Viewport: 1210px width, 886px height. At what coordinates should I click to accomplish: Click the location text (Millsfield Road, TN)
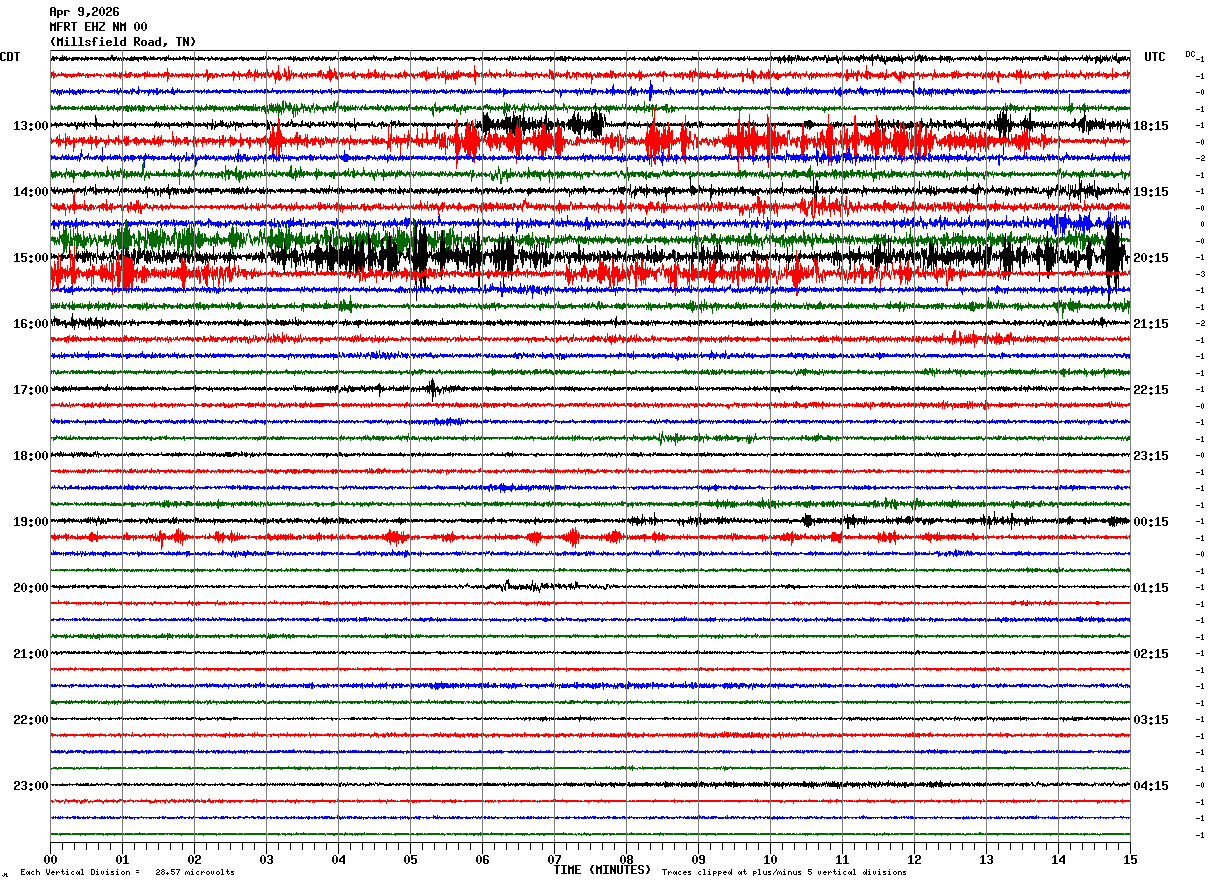pyautogui.click(x=123, y=42)
